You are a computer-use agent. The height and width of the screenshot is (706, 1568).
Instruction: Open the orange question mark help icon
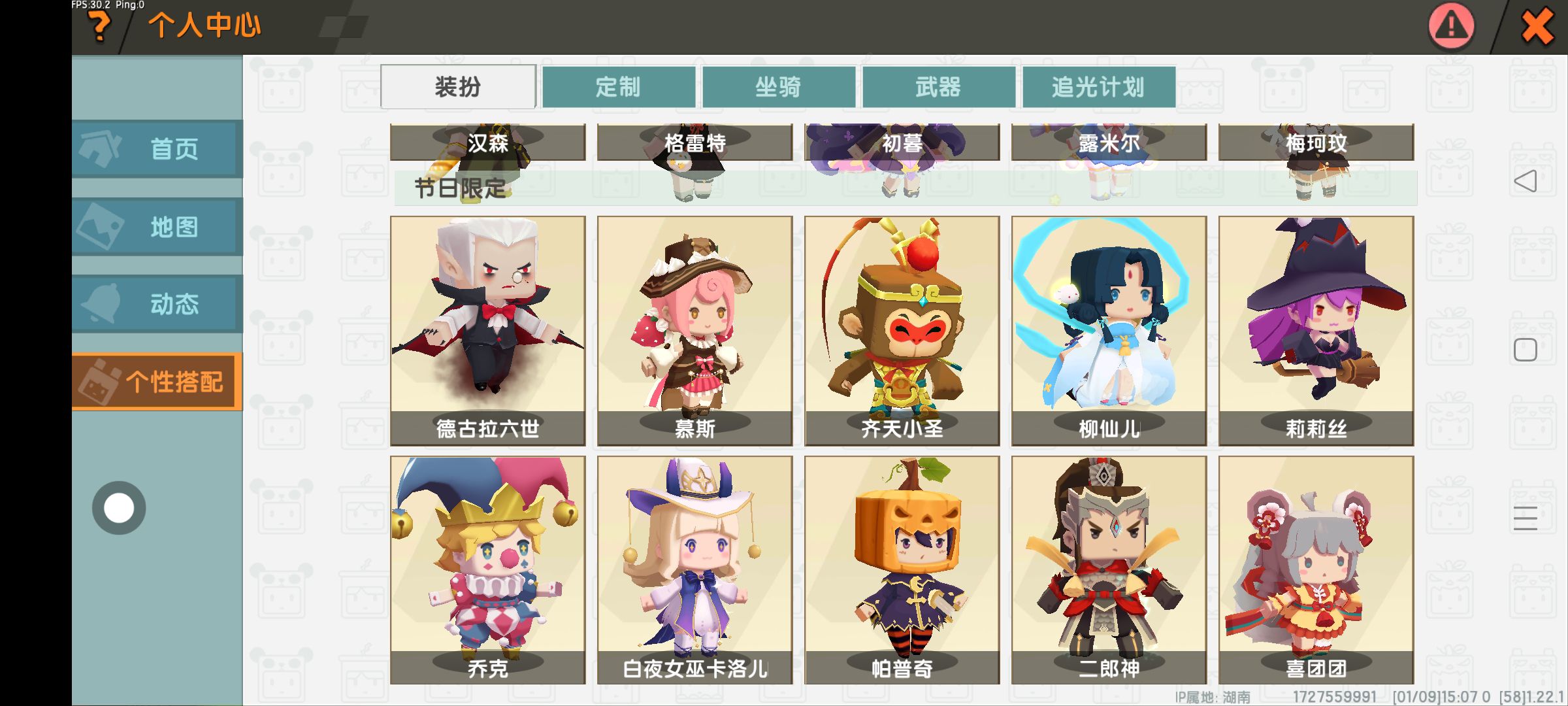[99, 27]
